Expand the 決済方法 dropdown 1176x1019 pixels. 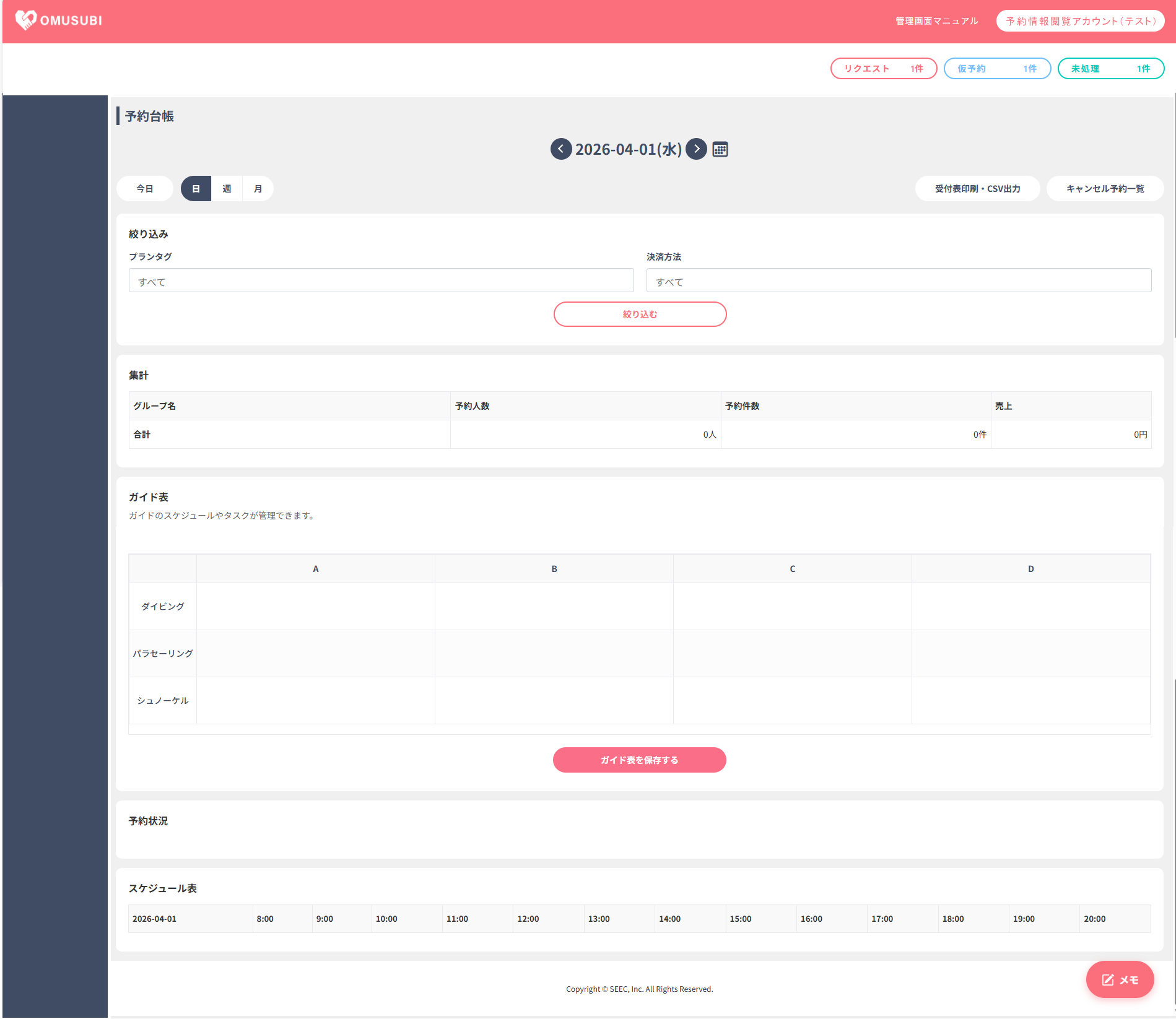(898, 280)
